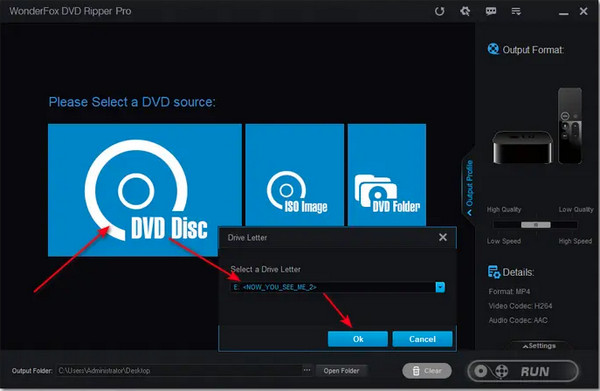This screenshot has height=391, width=600.
Task: Click the Apple TV output format thumbnail
Action: [x=537, y=127]
